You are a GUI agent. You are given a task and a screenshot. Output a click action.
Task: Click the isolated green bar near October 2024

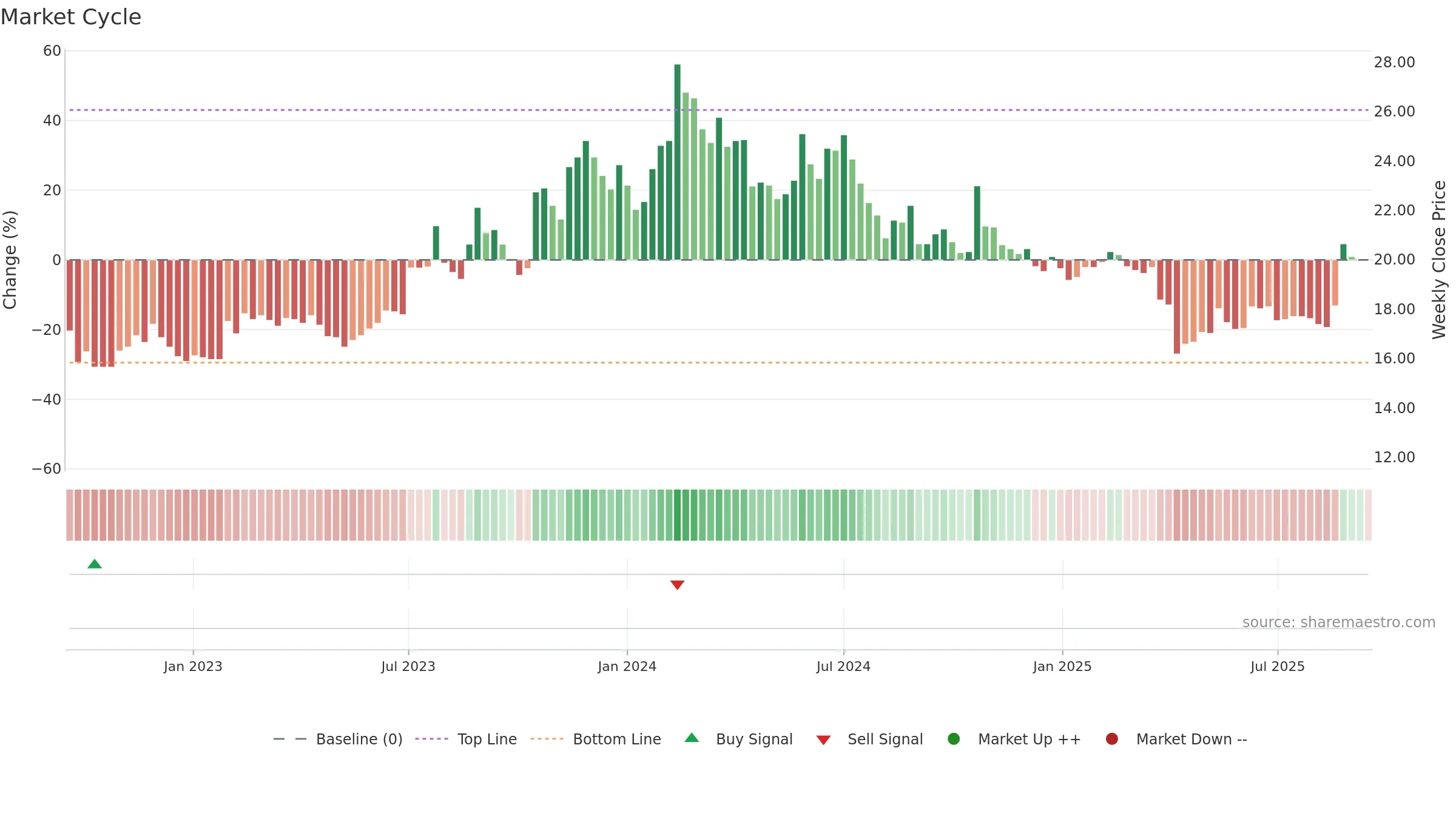(x=977, y=223)
